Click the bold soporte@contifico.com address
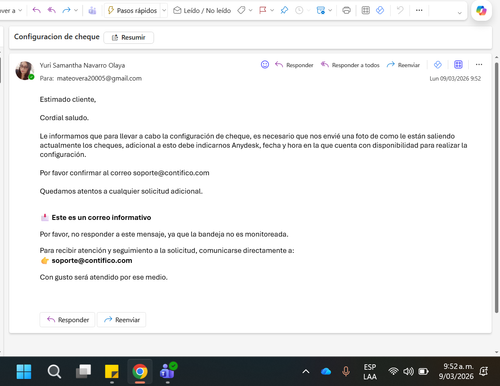Screen dimensions: 500x386 pyautogui.click(x=92, y=260)
